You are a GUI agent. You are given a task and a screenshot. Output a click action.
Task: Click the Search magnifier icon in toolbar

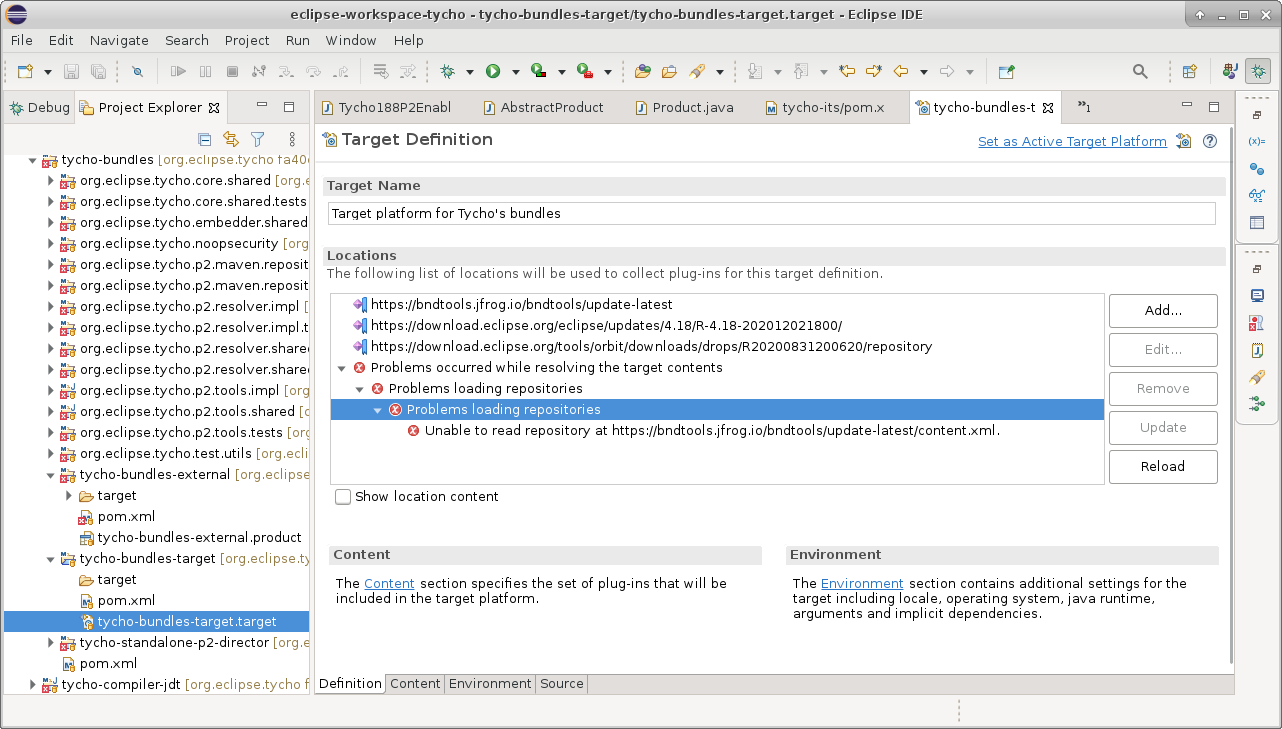point(1140,71)
